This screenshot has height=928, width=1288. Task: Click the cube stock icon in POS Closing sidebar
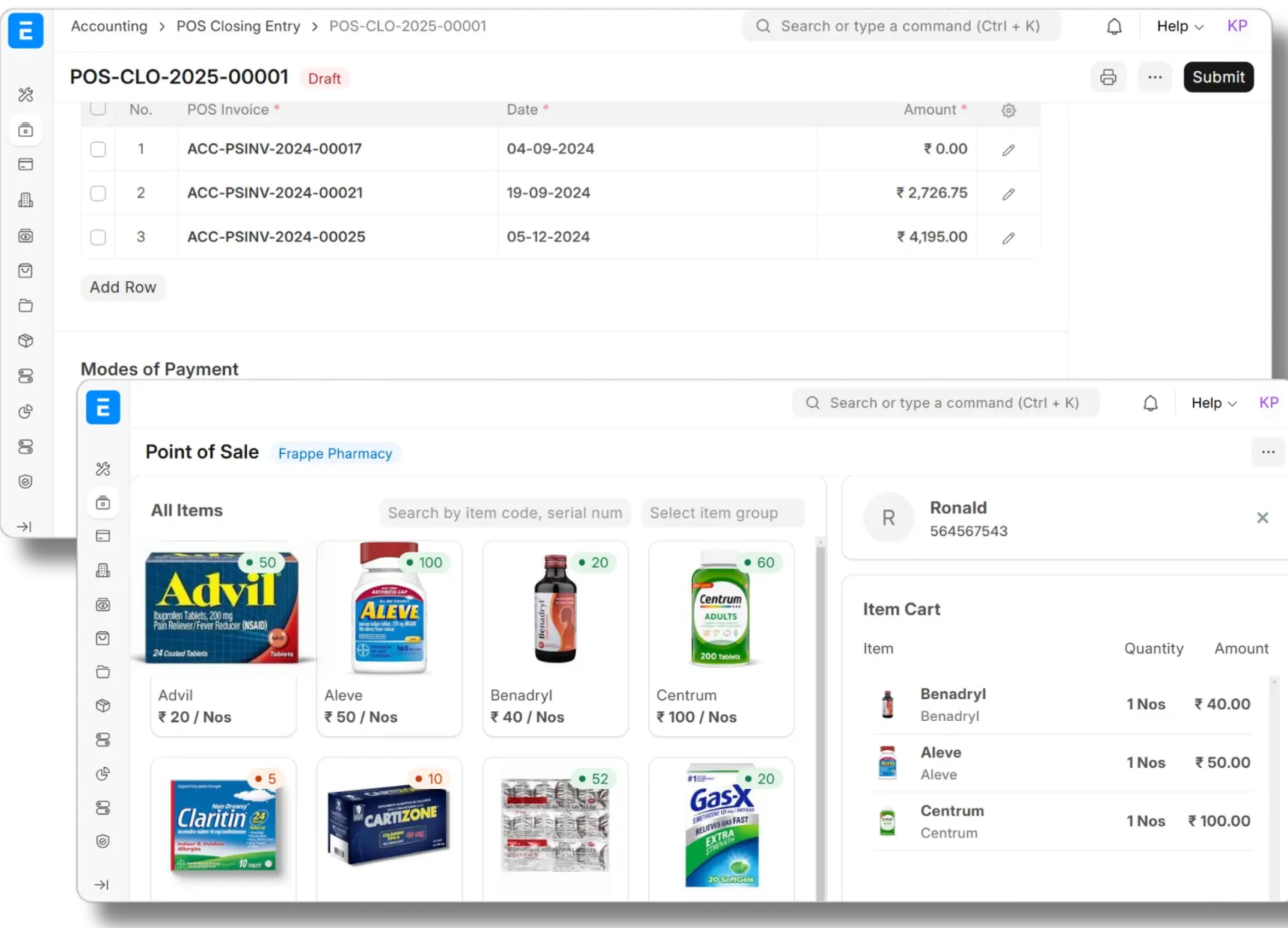[26, 341]
